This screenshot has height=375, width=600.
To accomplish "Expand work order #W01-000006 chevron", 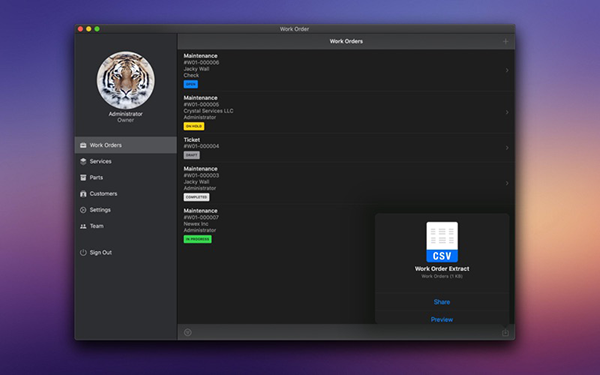I will point(507,70).
